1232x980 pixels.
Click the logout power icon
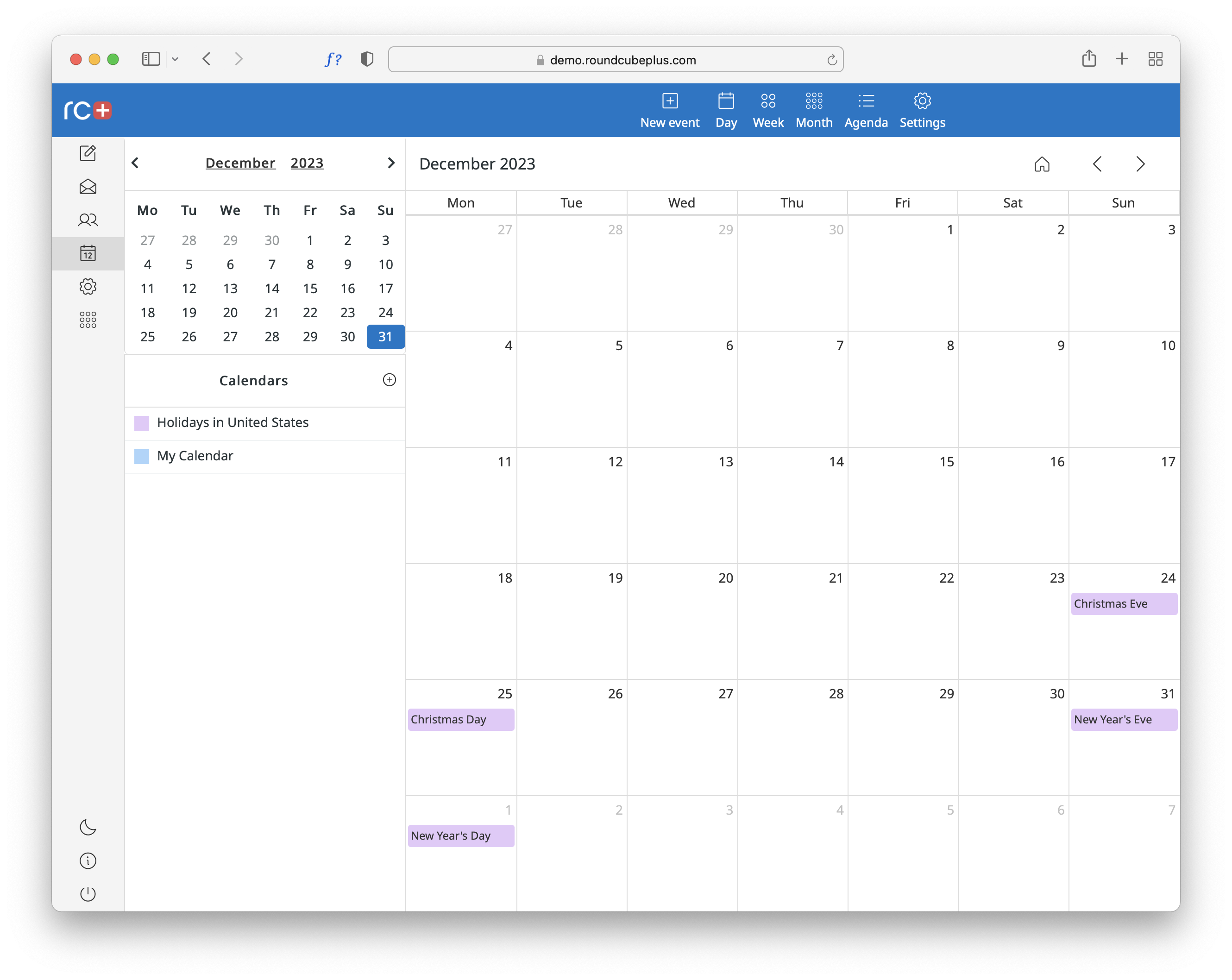tap(88, 894)
